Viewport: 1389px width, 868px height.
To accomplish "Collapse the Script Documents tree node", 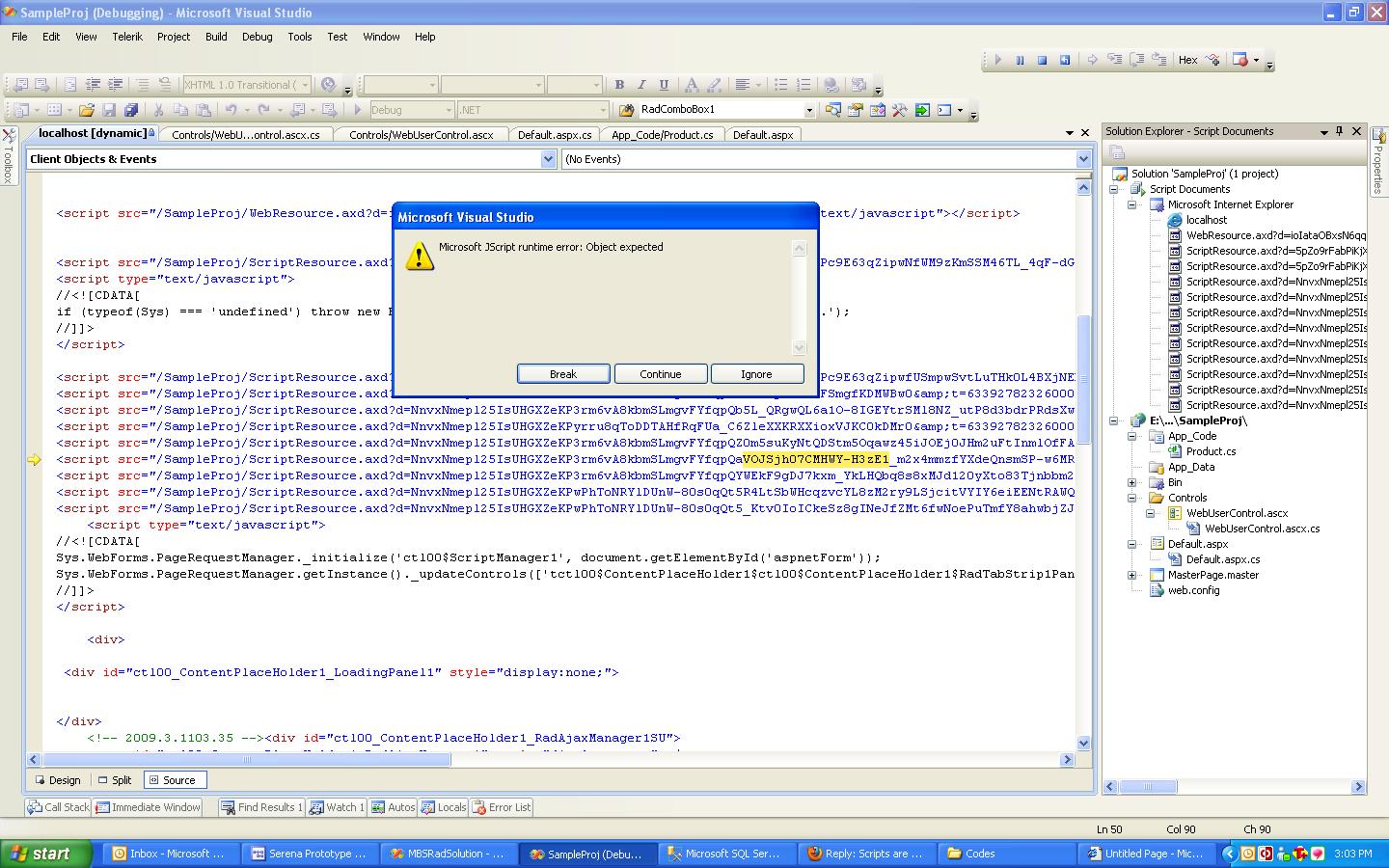I will (x=1114, y=189).
